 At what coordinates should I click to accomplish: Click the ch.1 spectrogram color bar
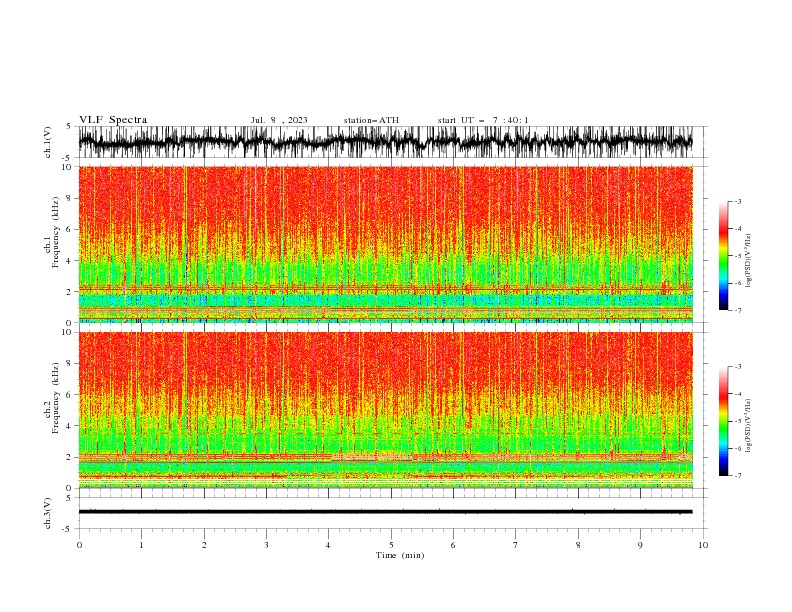coord(723,256)
